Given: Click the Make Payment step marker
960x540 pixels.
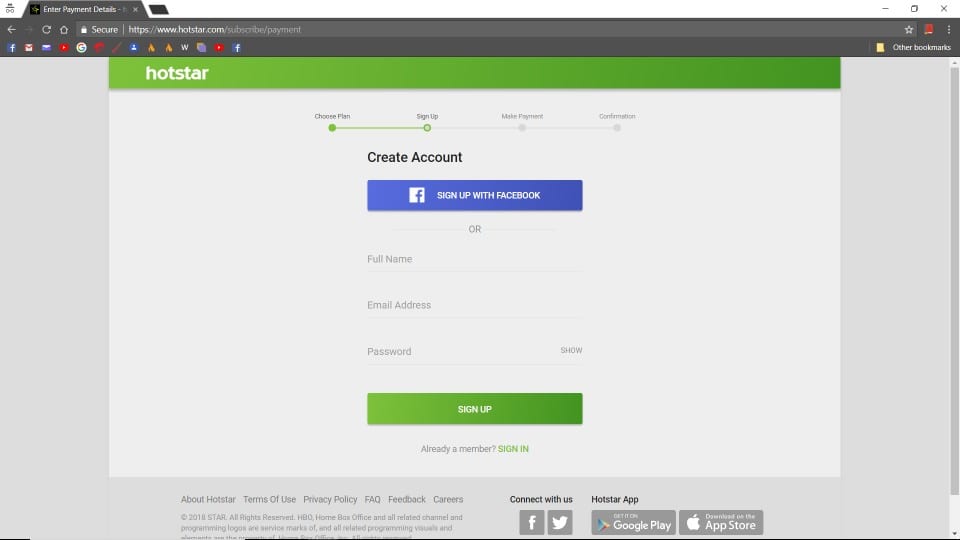Looking at the screenshot, I should [522, 127].
